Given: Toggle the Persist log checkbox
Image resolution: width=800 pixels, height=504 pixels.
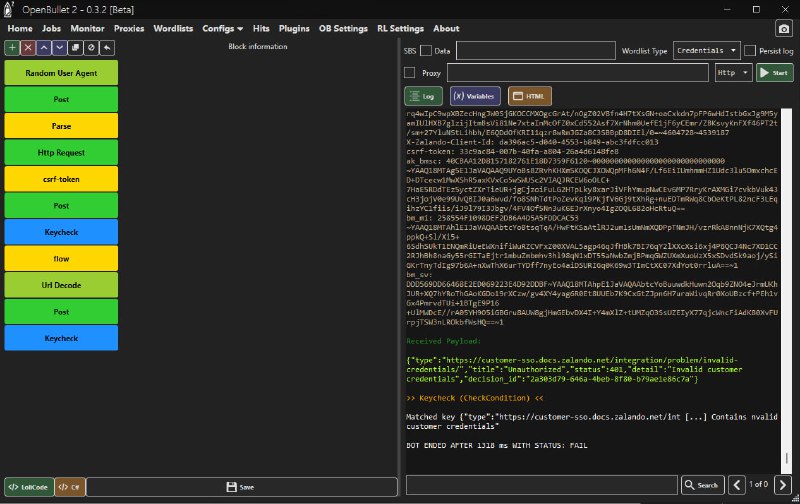Looking at the screenshot, I should click(x=749, y=51).
